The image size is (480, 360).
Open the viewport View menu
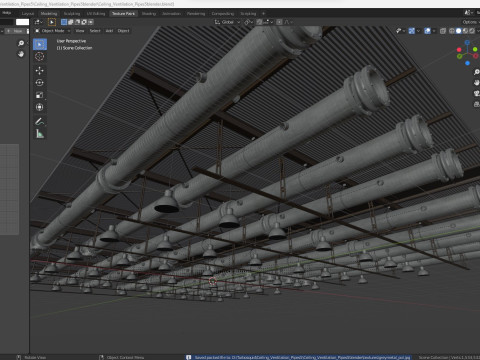point(80,31)
